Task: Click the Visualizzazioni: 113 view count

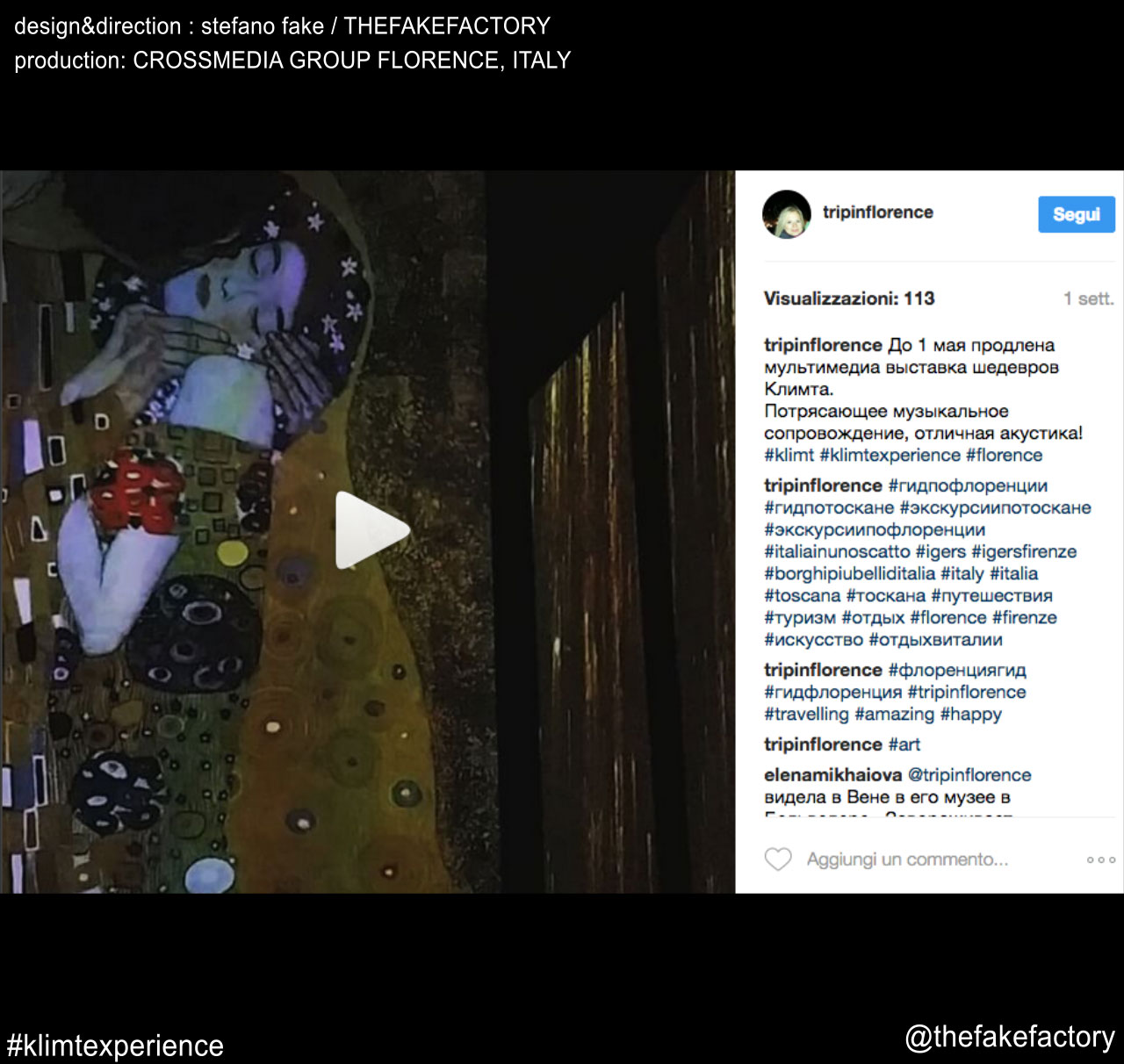Action: 849,298
